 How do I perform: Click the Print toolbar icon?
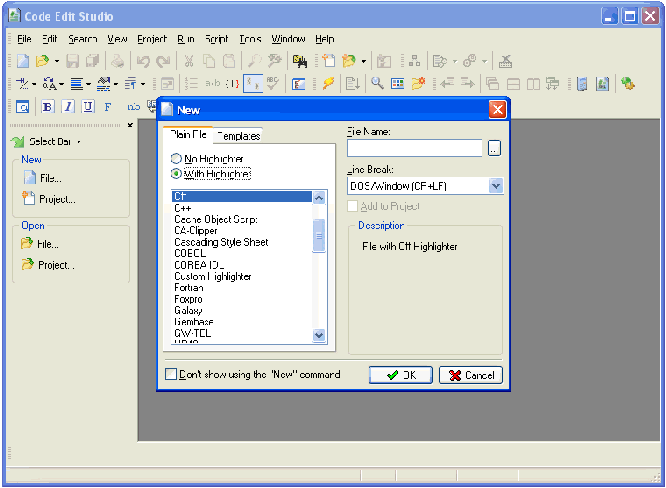click(117, 61)
